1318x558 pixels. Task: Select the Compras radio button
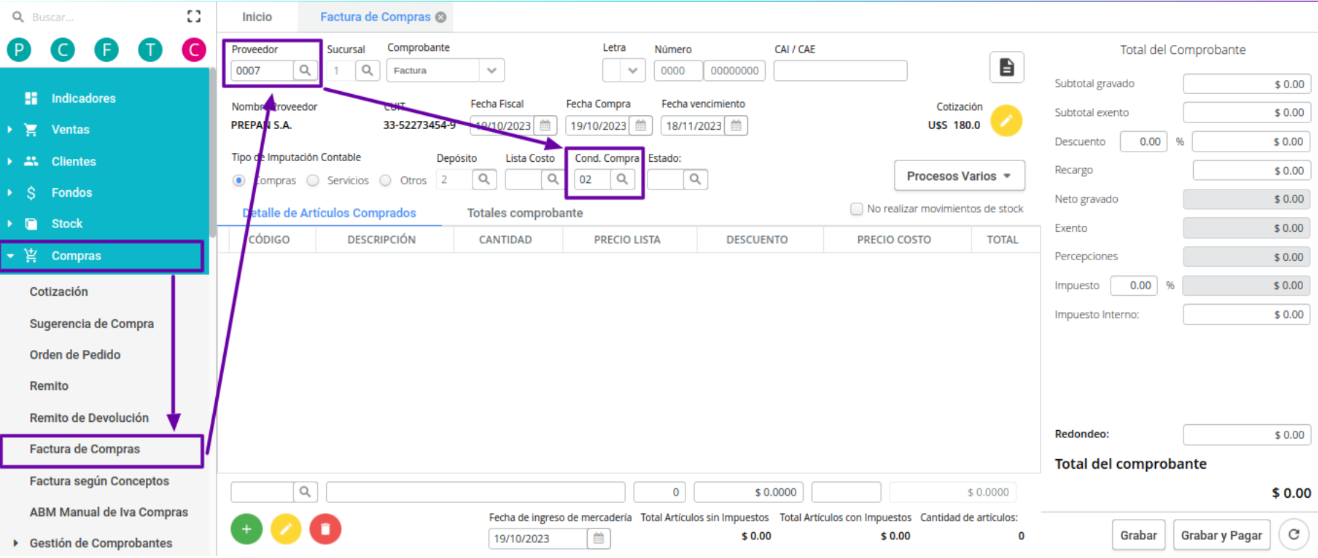tap(239, 180)
